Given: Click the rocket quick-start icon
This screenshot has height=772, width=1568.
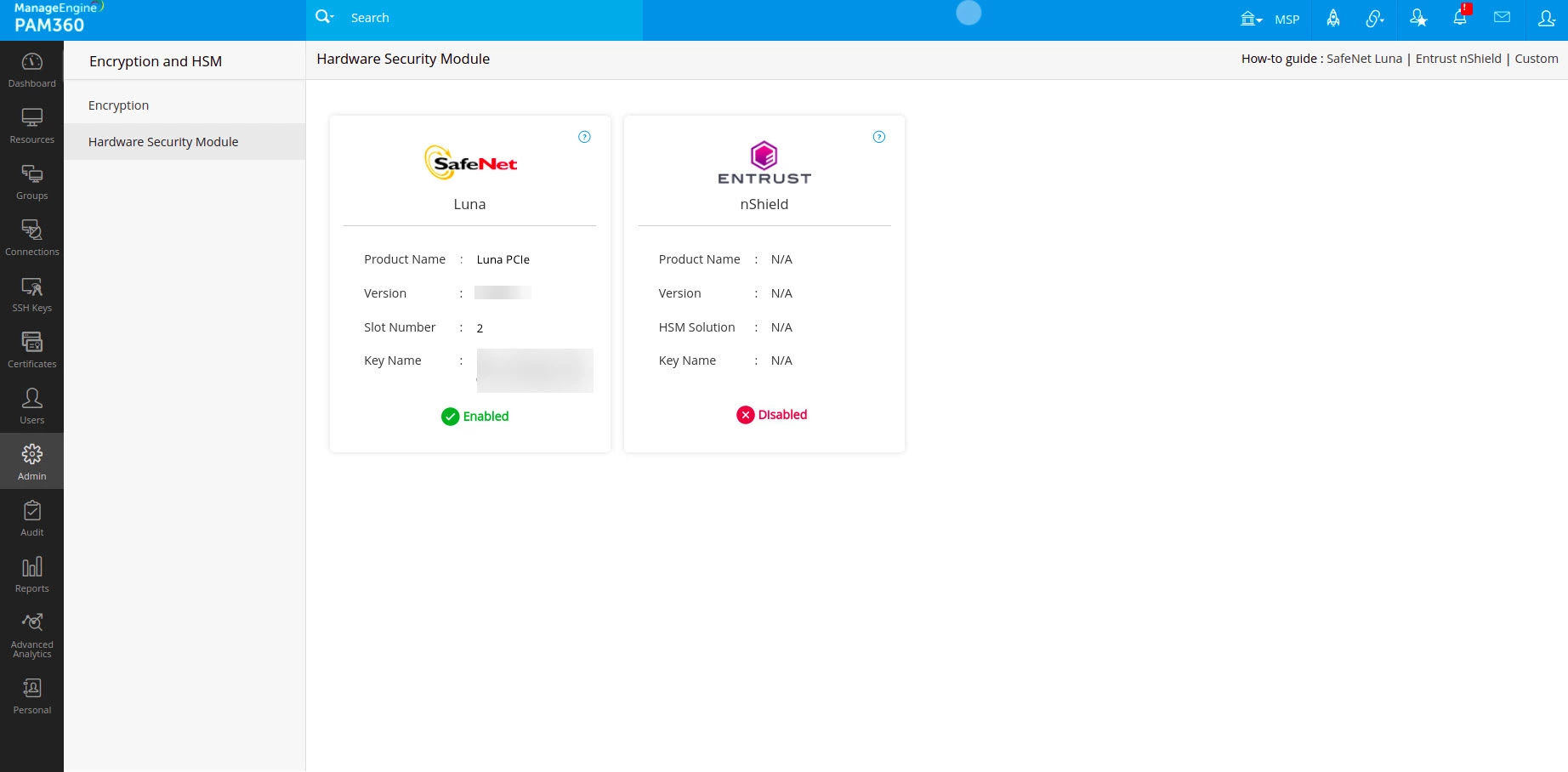Looking at the screenshot, I should (1333, 17).
